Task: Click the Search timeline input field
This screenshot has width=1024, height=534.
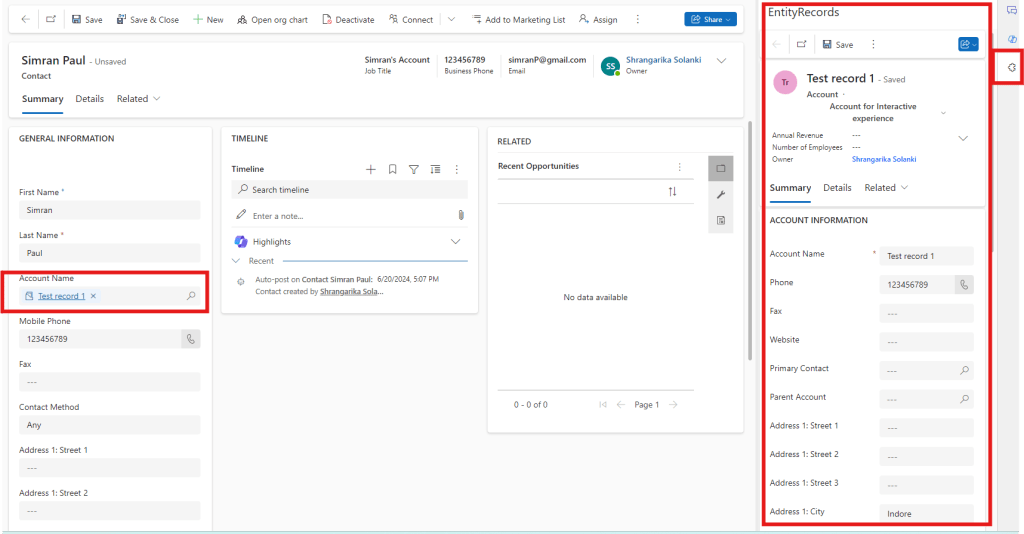Action: click(x=350, y=189)
